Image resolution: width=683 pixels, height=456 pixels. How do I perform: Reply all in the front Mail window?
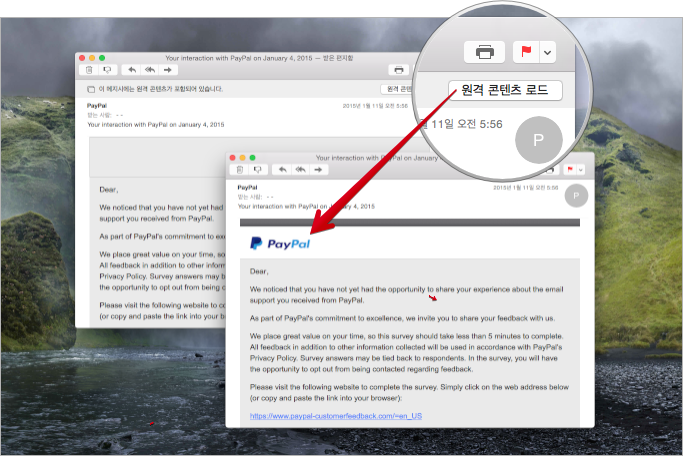click(x=301, y=169)
